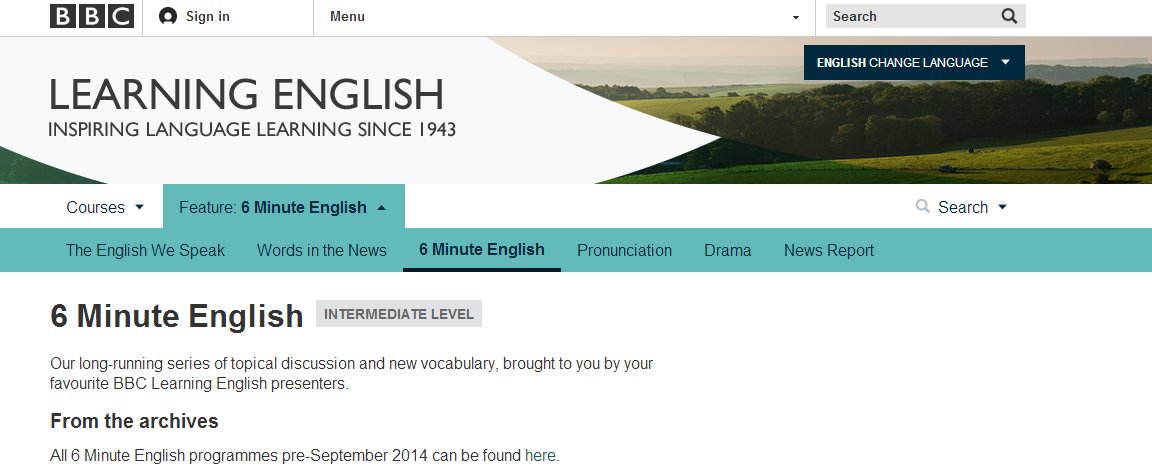Go to The English We Speak tab

click(x=145, y=250)
